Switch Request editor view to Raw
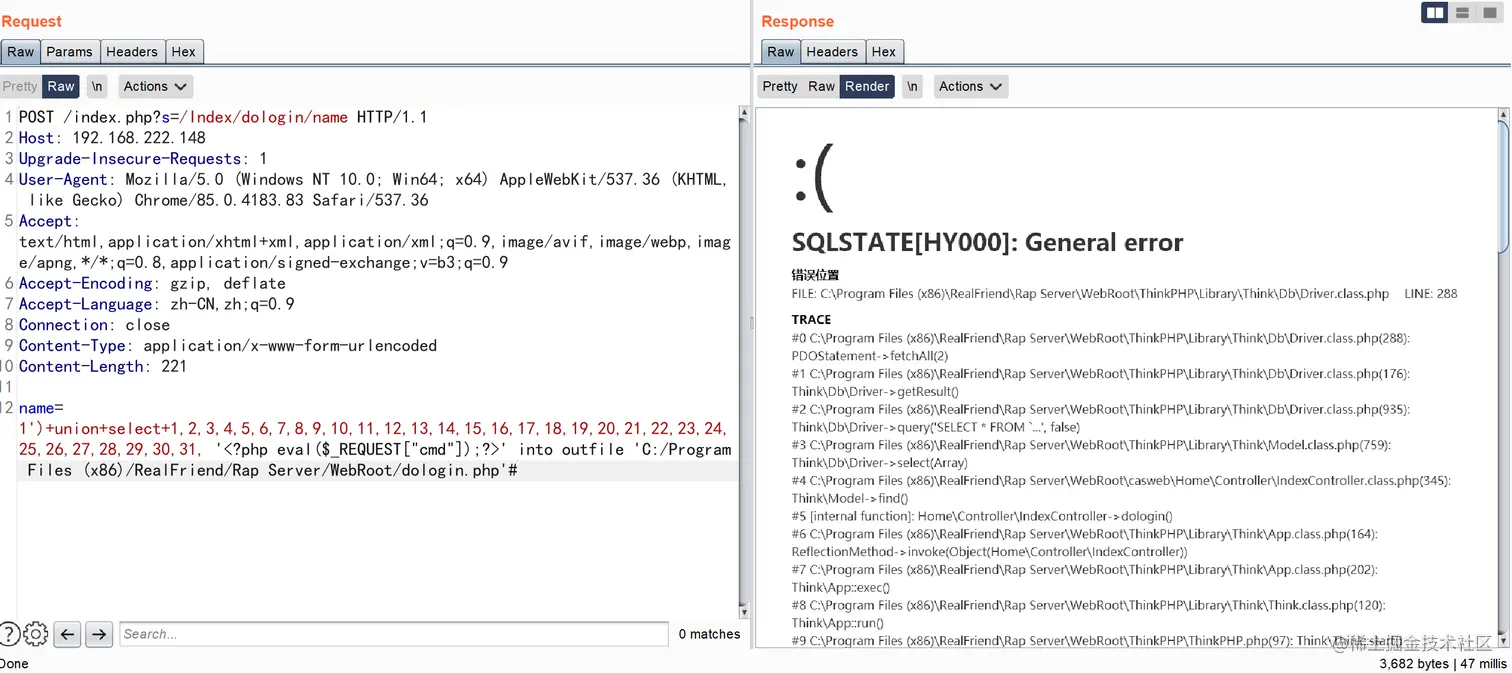The width and height of the screenshot is (1512, 673). tap(61, 87)
